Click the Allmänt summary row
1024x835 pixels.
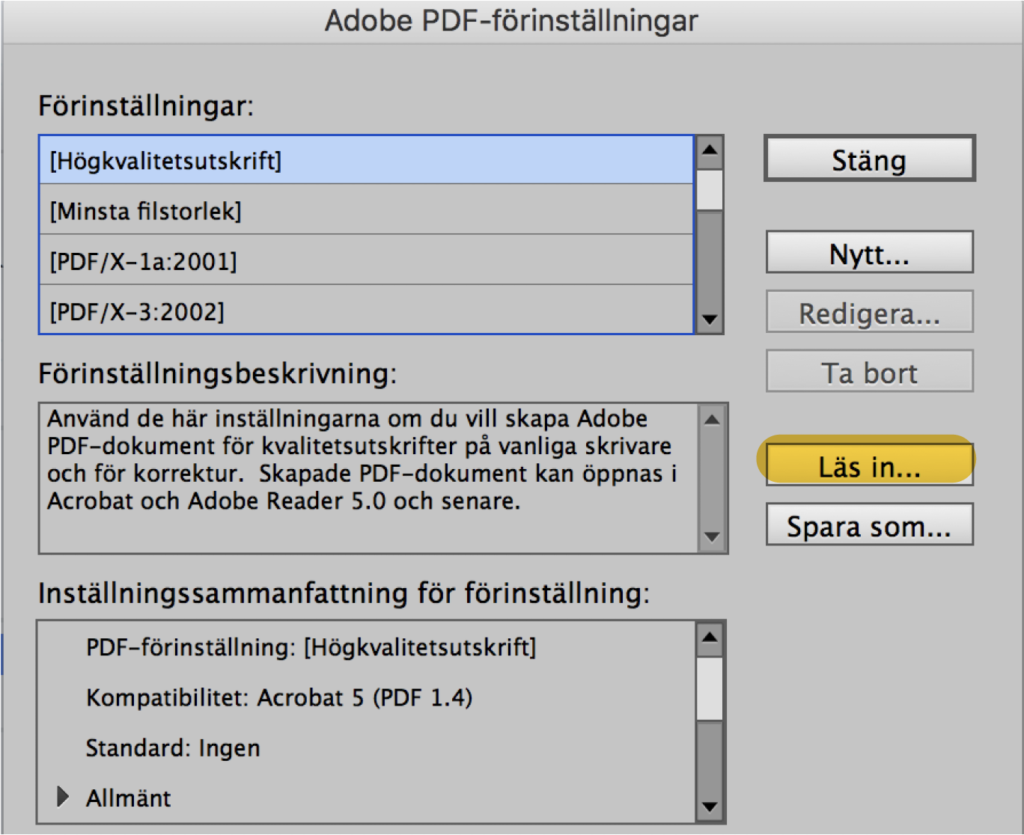pos(366,798)
